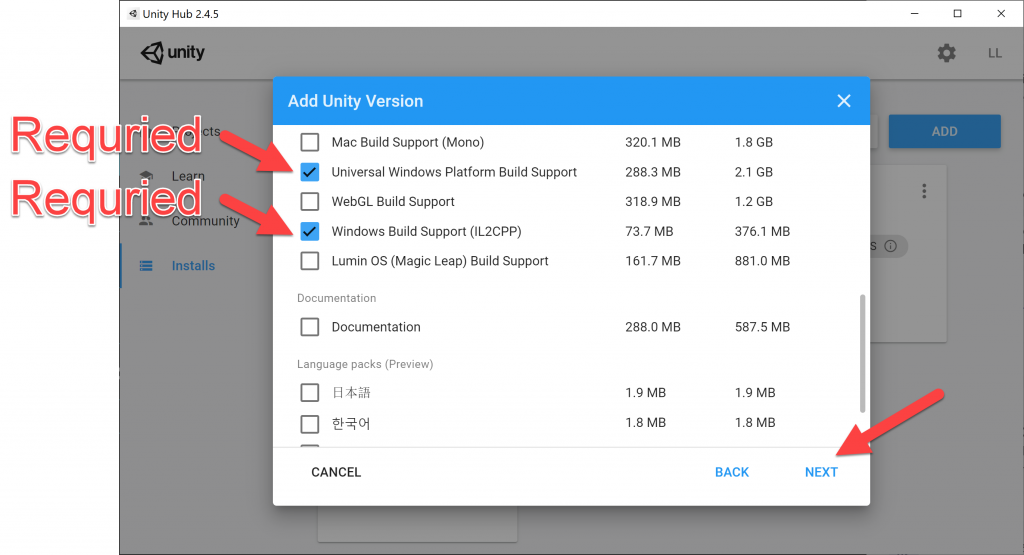The height and width of the screenshot is (555, 1024).
Task: Enable WebGL Build Support checkbox
Action: click(310, 201)
